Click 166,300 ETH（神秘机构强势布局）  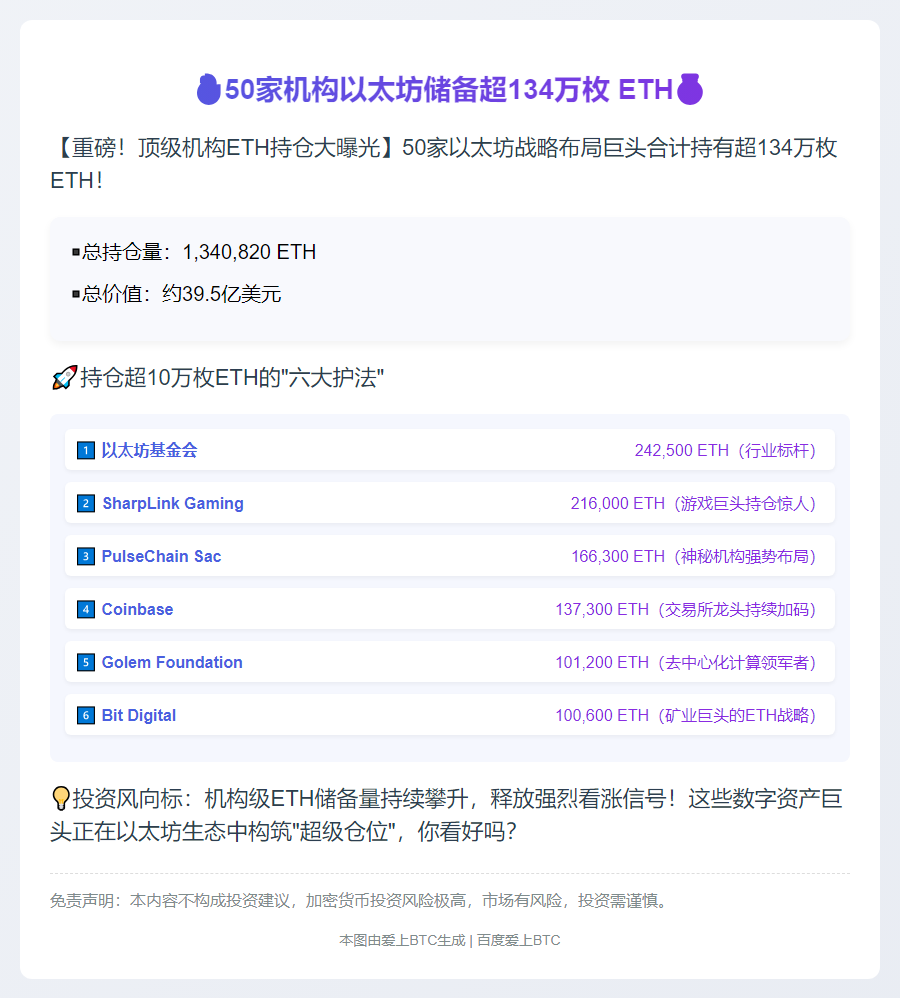click(693, 556)
